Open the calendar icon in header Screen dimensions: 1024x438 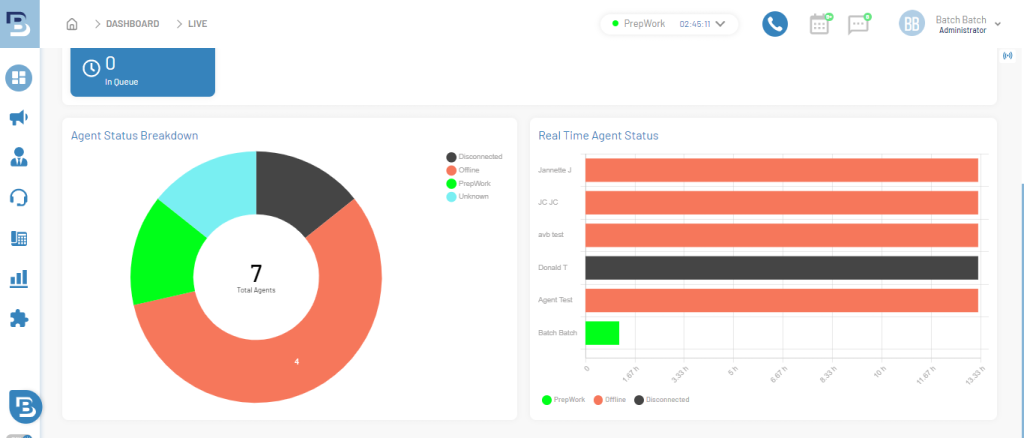point(820,24)
